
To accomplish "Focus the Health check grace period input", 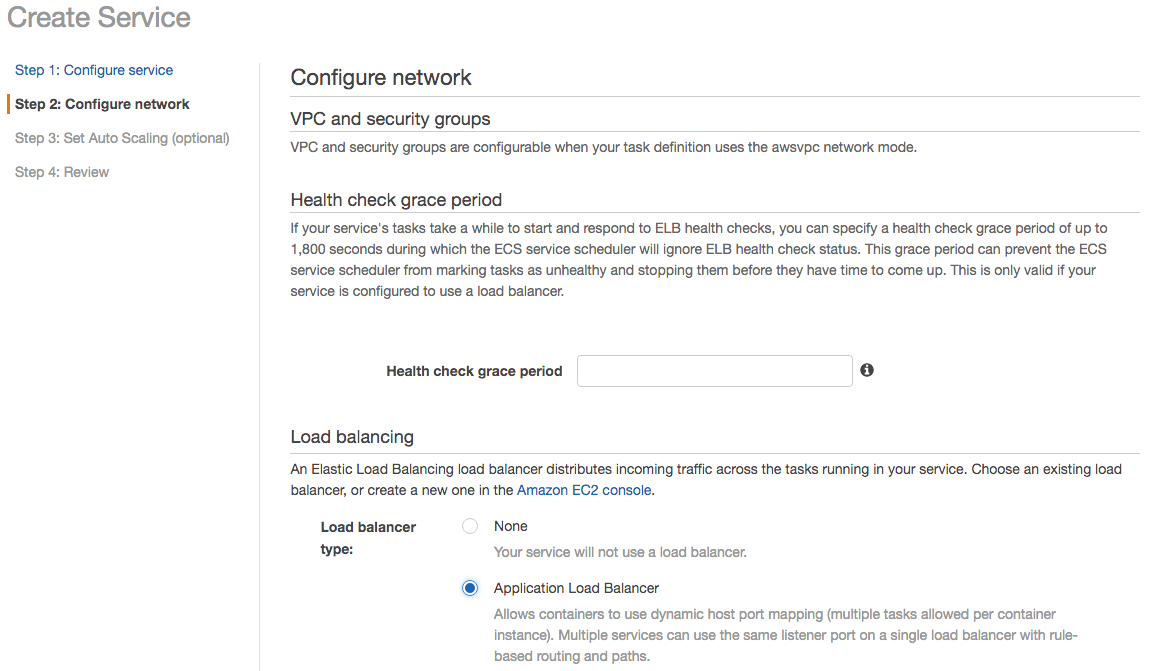I will point(714,371).
